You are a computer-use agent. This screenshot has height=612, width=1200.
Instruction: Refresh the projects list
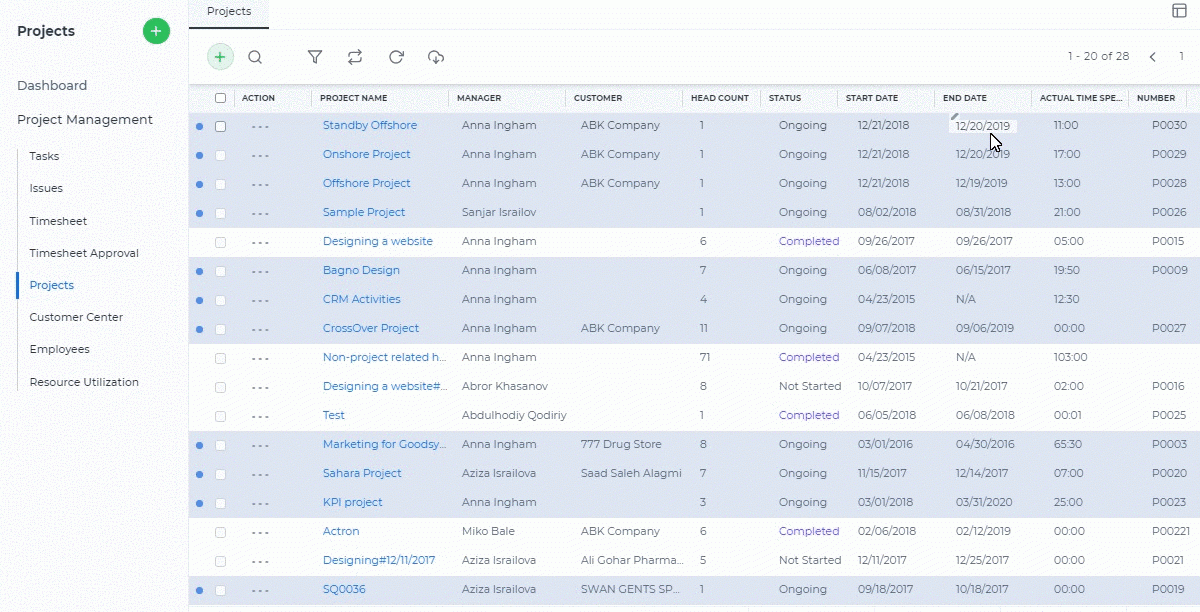click(x=396, y=57)
